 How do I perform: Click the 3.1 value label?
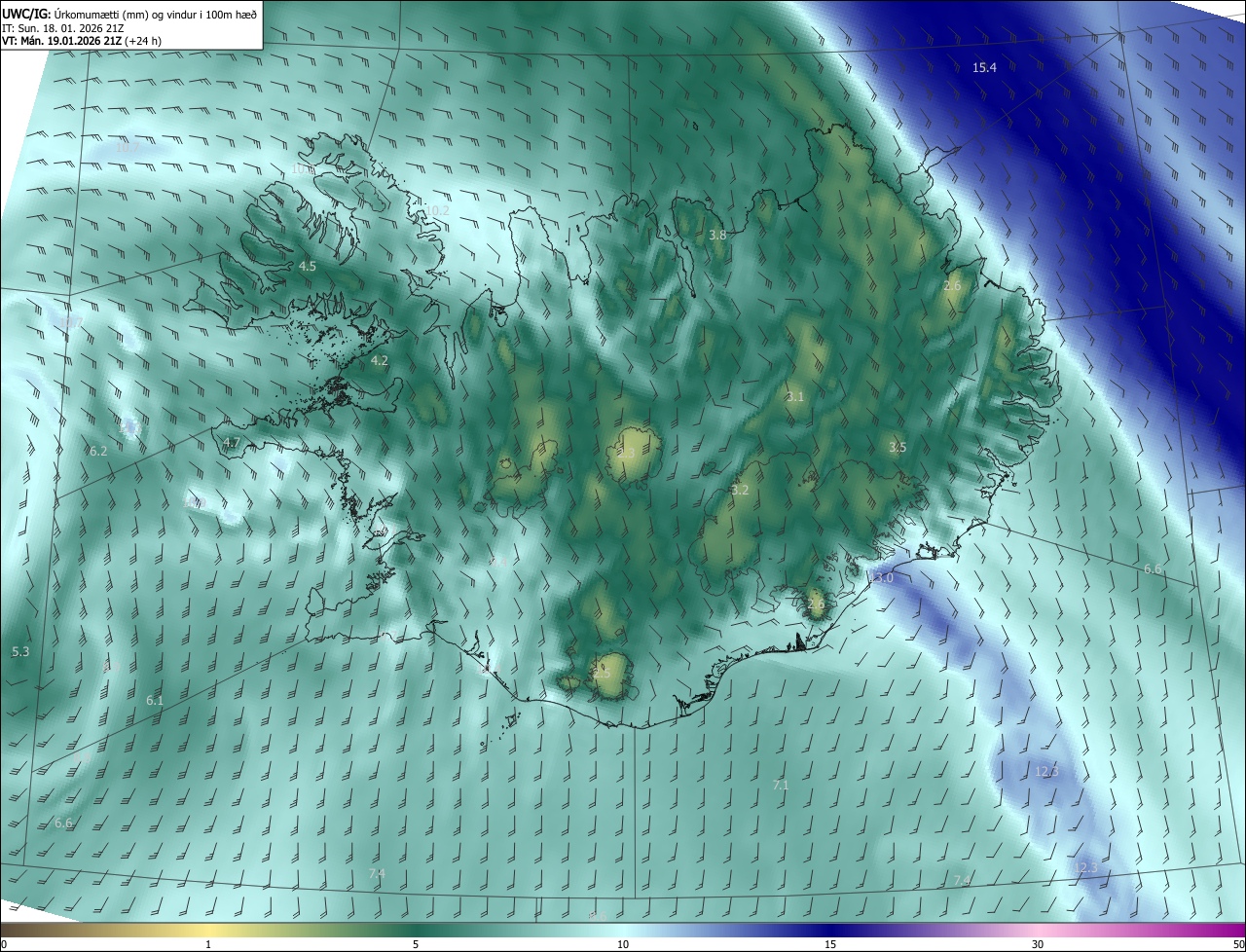click(x=795, y=396)
